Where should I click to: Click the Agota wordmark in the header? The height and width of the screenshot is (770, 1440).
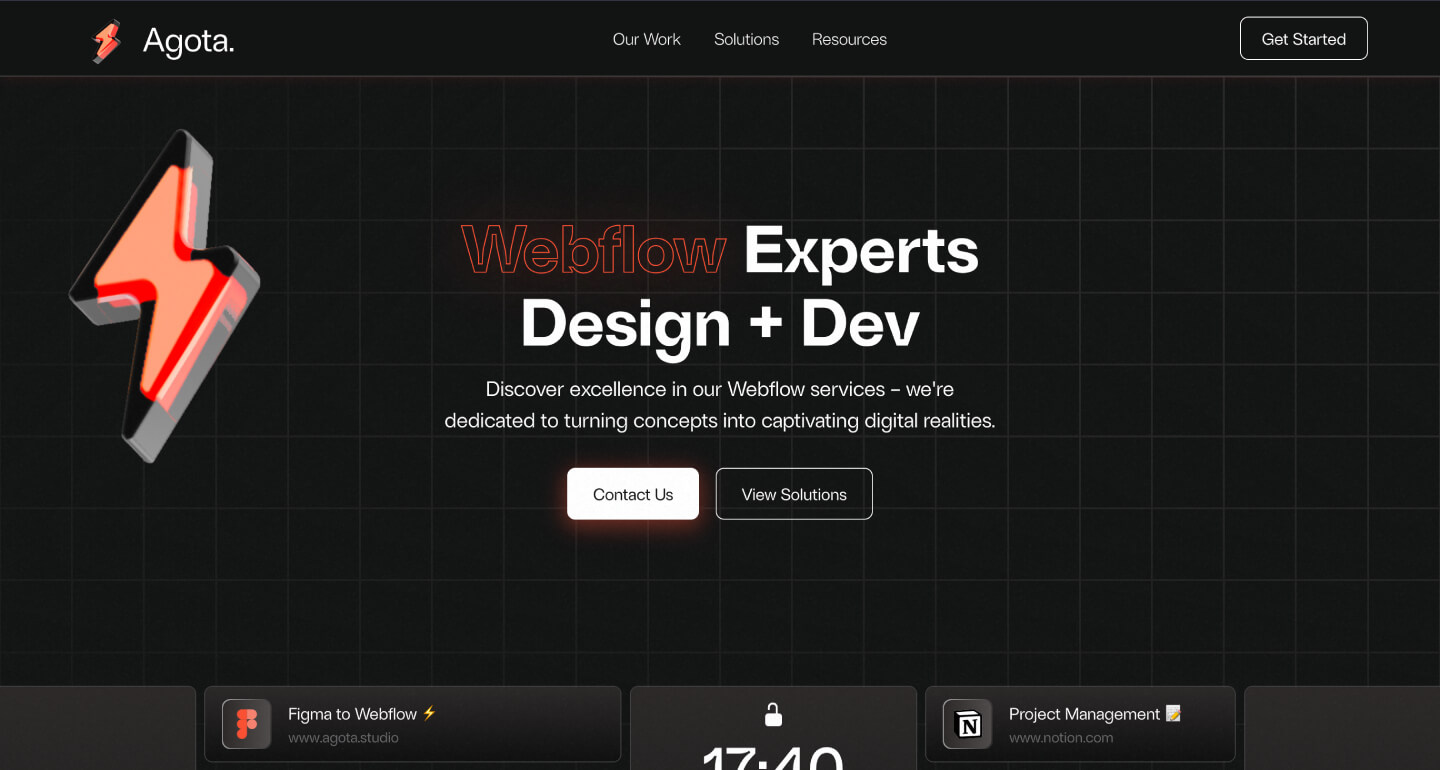190,41
